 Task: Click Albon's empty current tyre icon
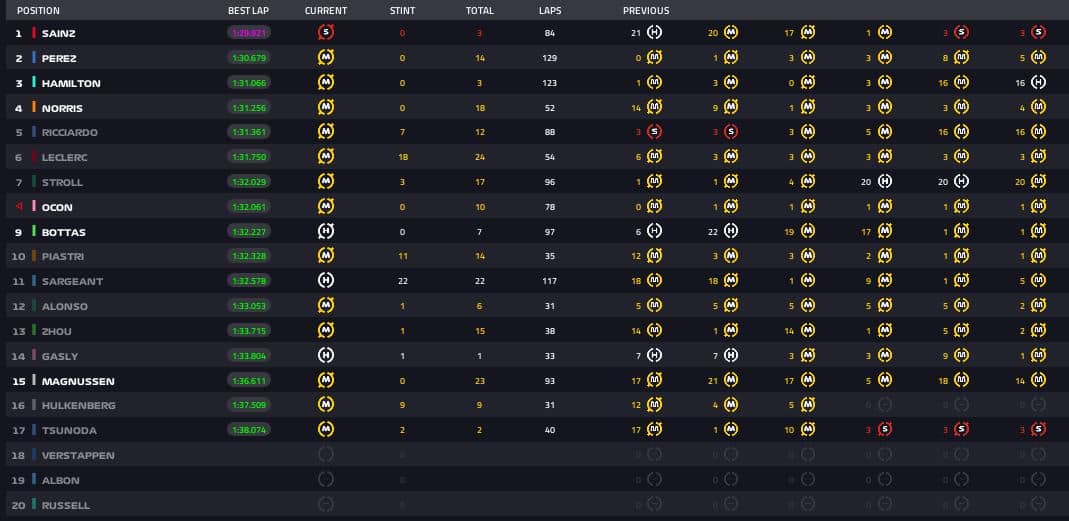[326, 479]
